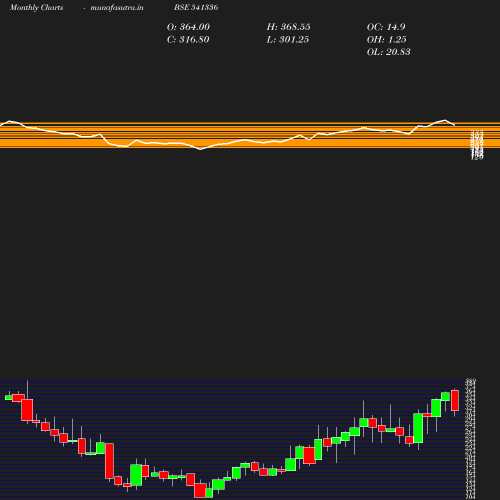Click the BSE 541336 symbol text
The width and height of the screenshot is (500, 500).
[196, 7]
